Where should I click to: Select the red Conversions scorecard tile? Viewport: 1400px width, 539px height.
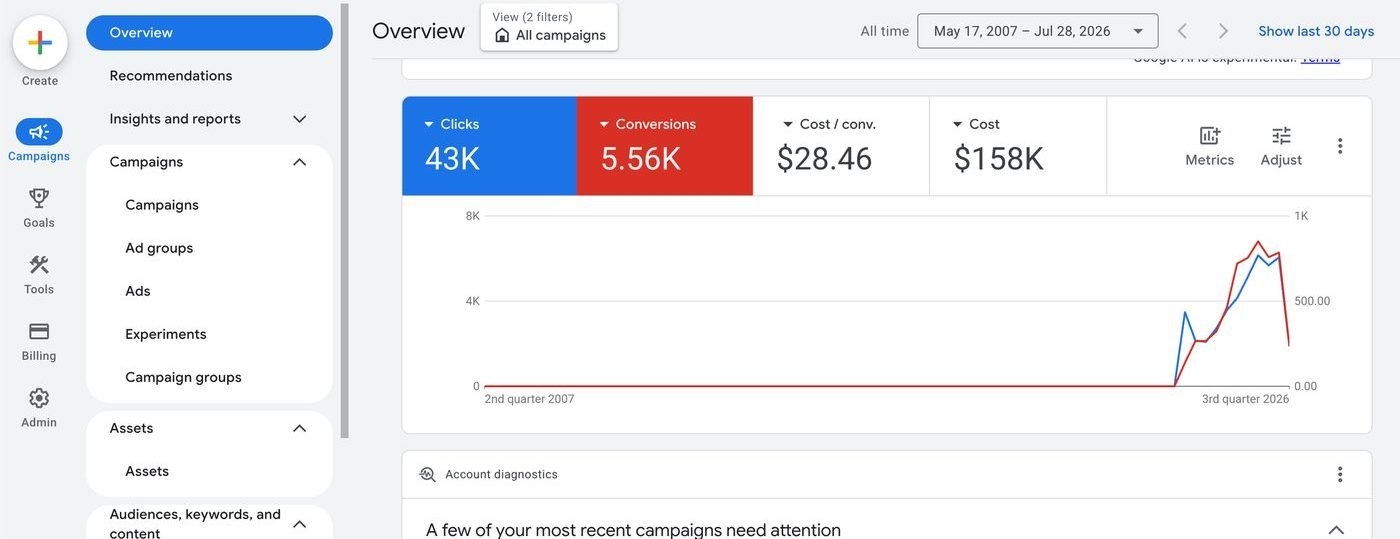664,146
